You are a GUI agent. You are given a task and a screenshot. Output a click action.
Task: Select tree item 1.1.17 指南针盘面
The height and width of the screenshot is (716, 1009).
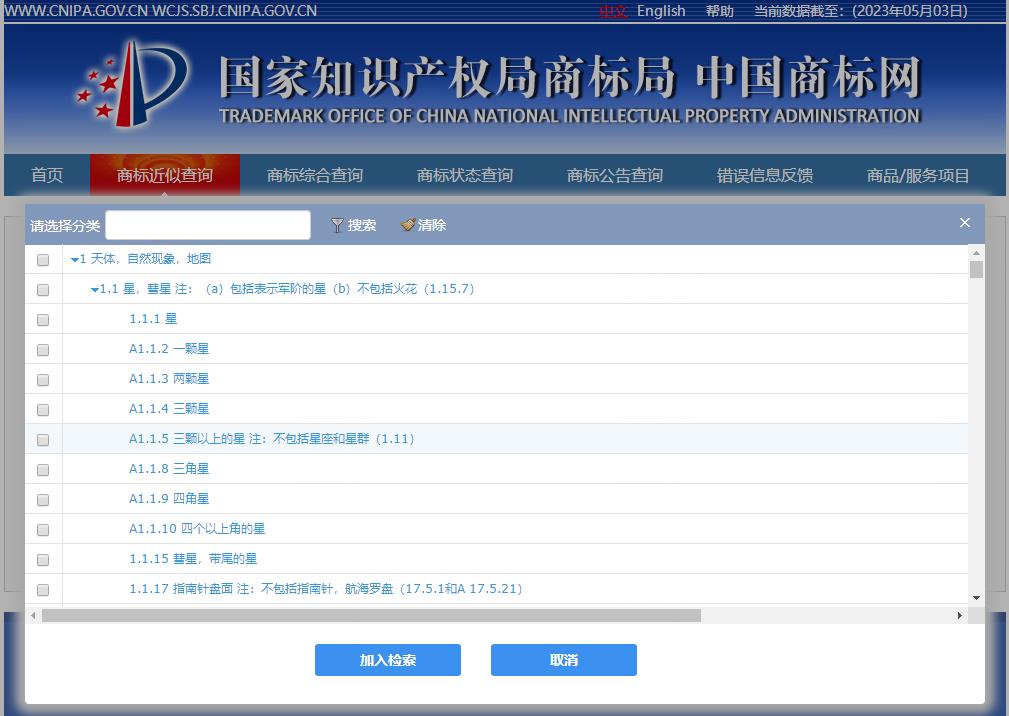click(x=326, y=589)
